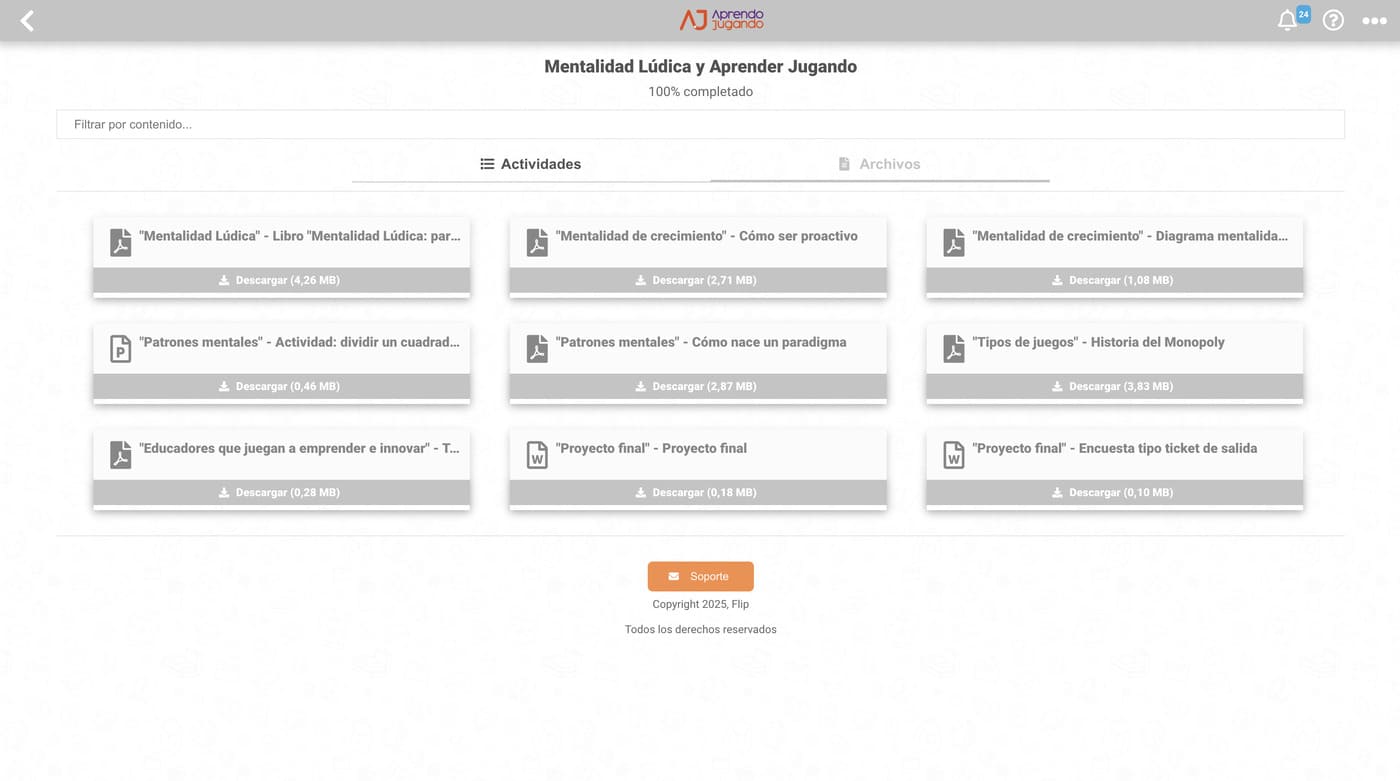Click the "100% completado" progress text
This screenshot has height=781, width=1400.
pyautogui.click(x=700, y=91)
